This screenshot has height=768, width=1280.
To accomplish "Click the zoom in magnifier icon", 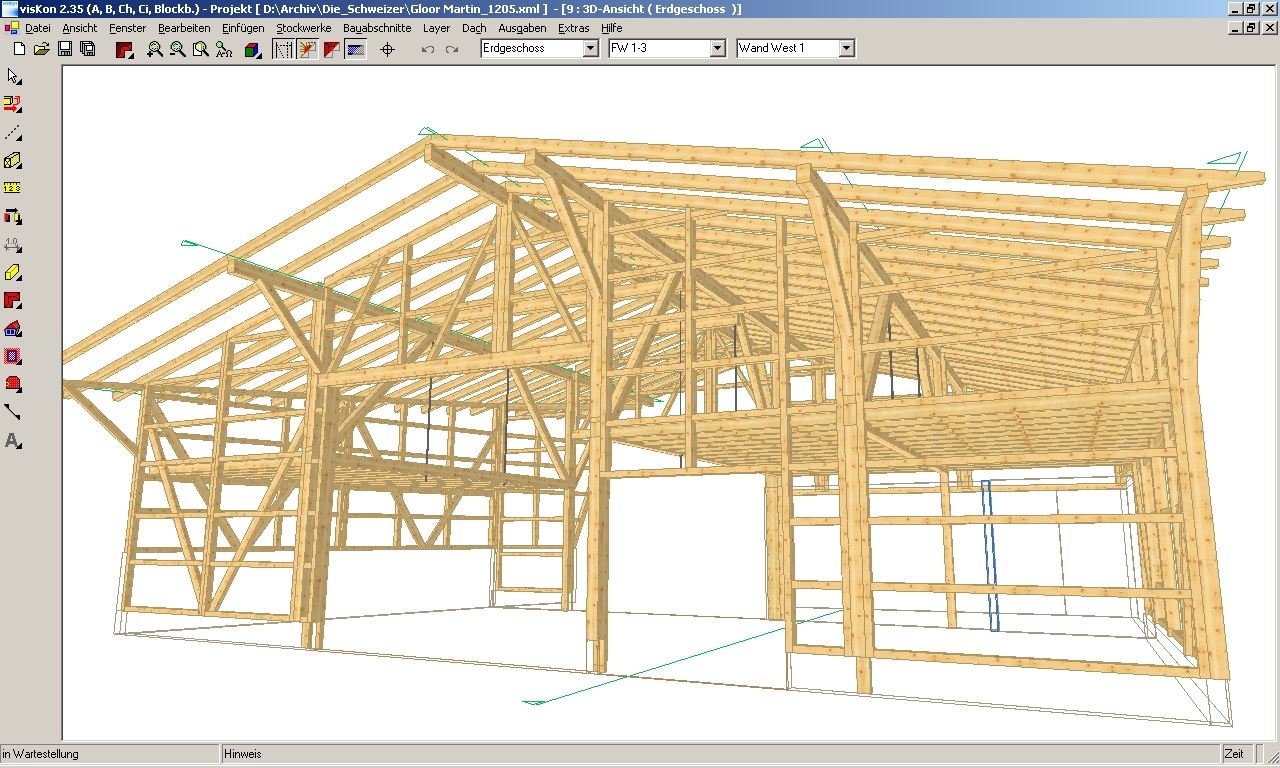I will click(x=155, y=49).
